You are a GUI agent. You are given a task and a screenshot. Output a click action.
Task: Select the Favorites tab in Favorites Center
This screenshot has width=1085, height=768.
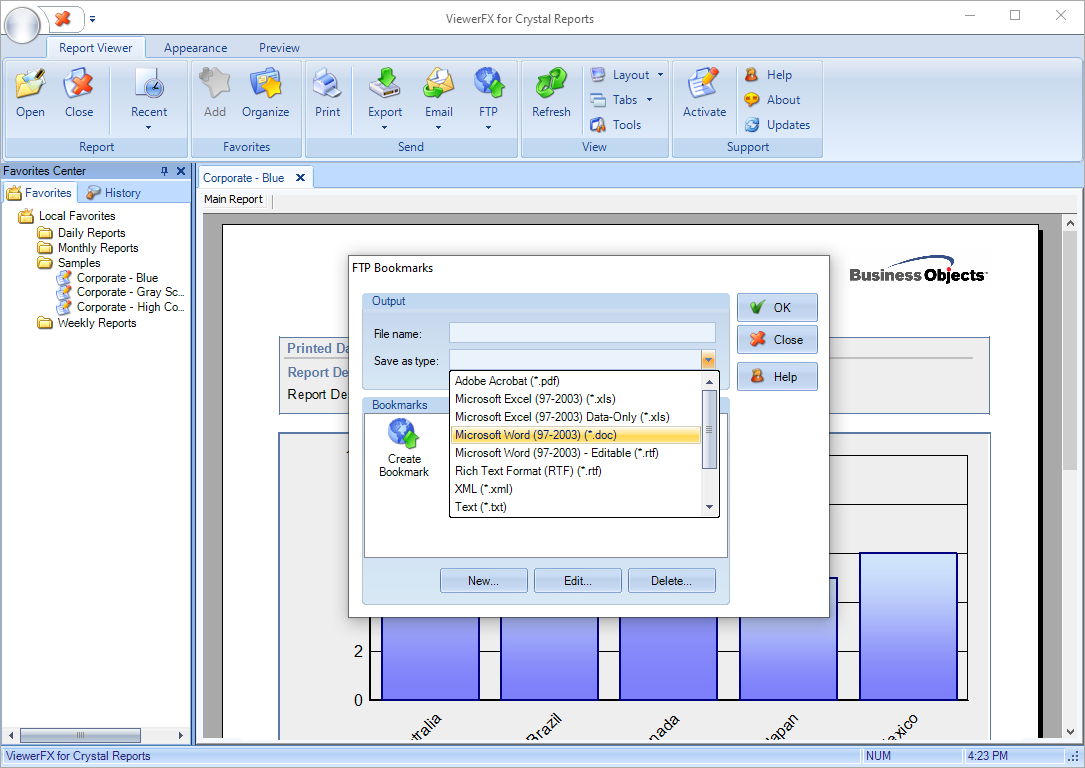pos(39,193)
